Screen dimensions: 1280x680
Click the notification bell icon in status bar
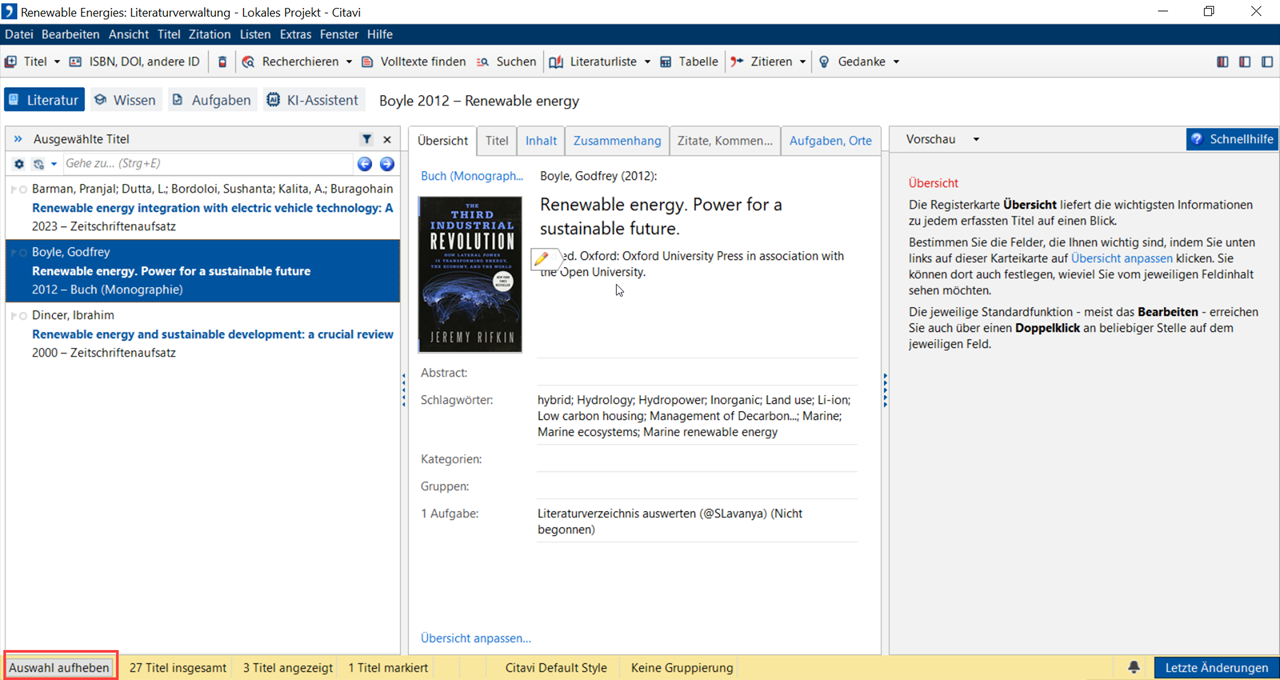1134,668
